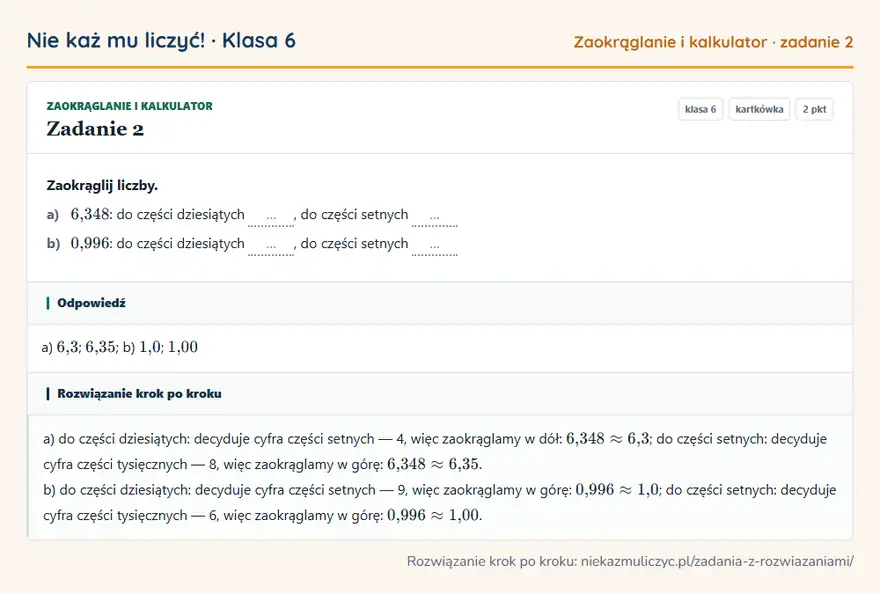Click the 'Rozwiązanie krok po kroku' section header
Screen dimensions: 880x594
click(440, 394)
